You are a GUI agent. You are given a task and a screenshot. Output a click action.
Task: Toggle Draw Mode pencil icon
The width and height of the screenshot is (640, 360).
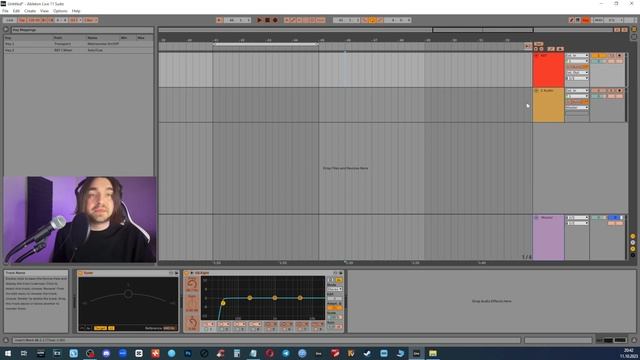click(x=571, y=20)
